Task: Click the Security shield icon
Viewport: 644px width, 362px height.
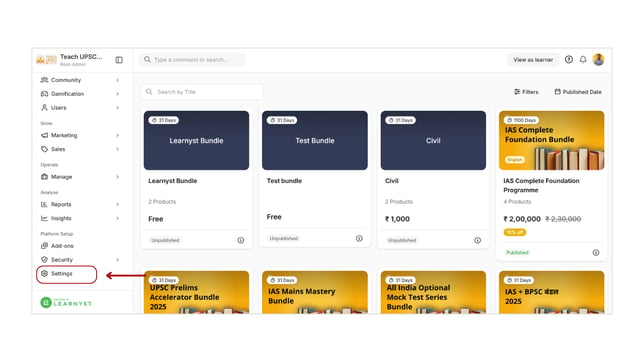Action: (x=44, y=260)
